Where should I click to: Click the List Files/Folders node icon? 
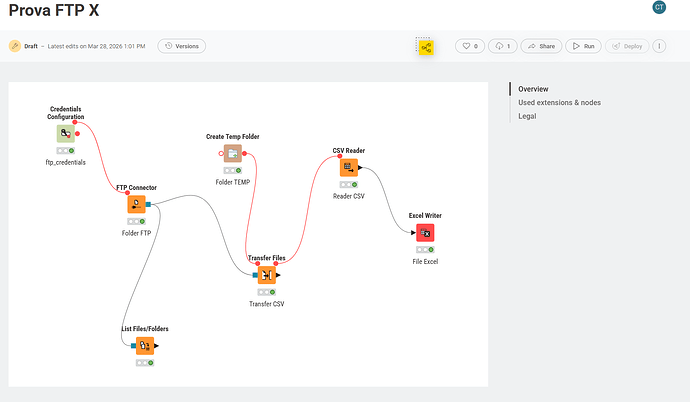(x=144, y=346)
